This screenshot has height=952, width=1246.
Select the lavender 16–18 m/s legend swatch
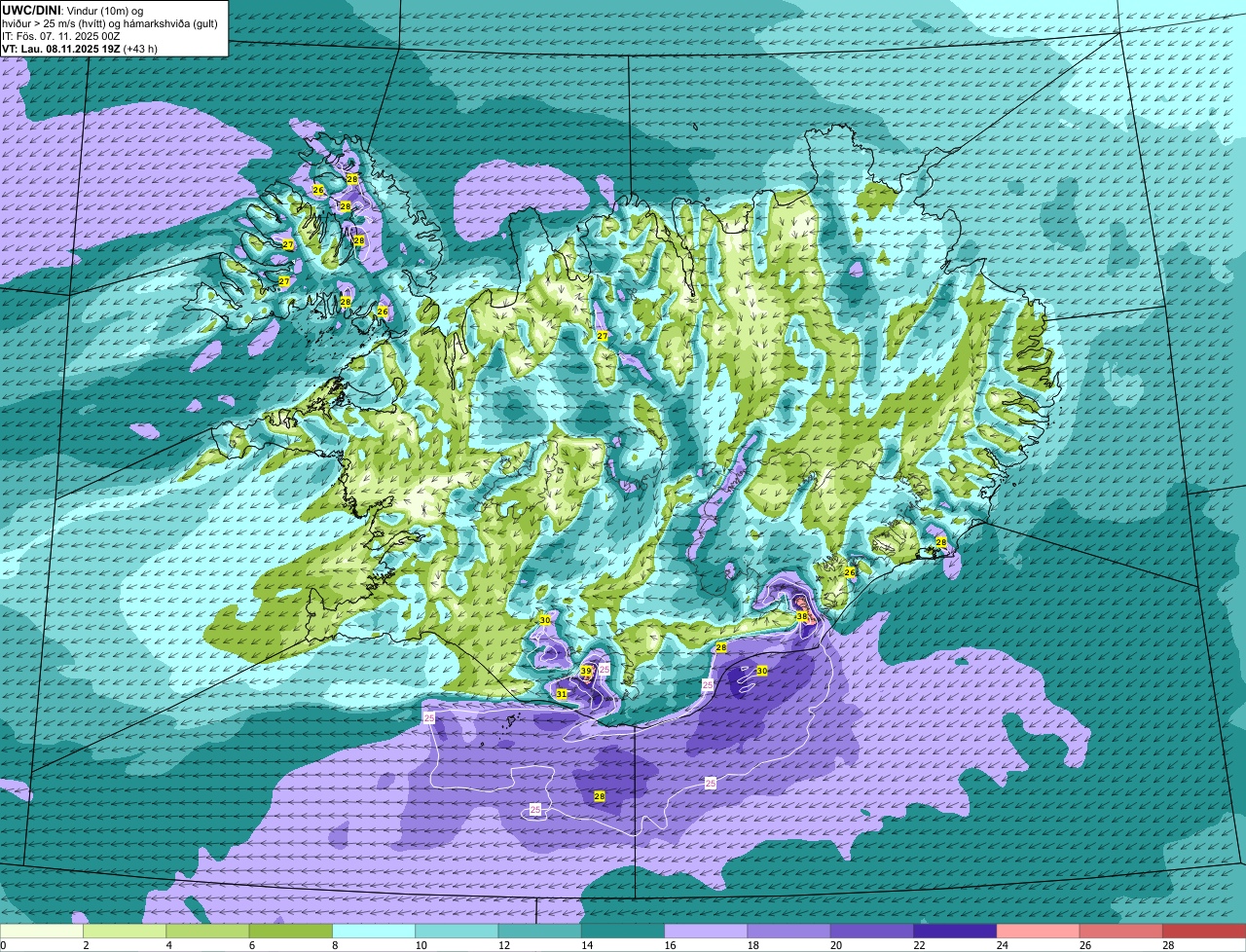[x=707, y=932]
